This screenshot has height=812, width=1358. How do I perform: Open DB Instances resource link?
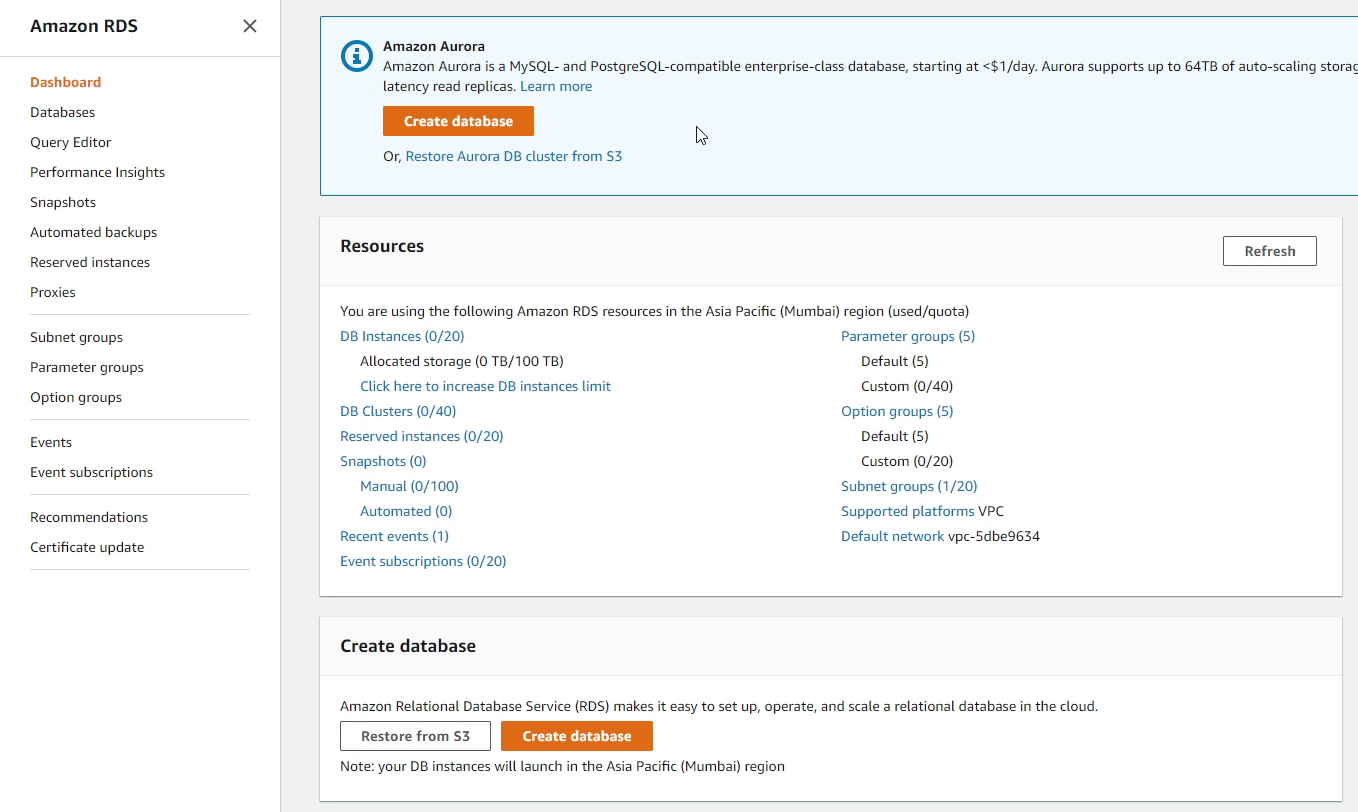(x=402, y=336)
